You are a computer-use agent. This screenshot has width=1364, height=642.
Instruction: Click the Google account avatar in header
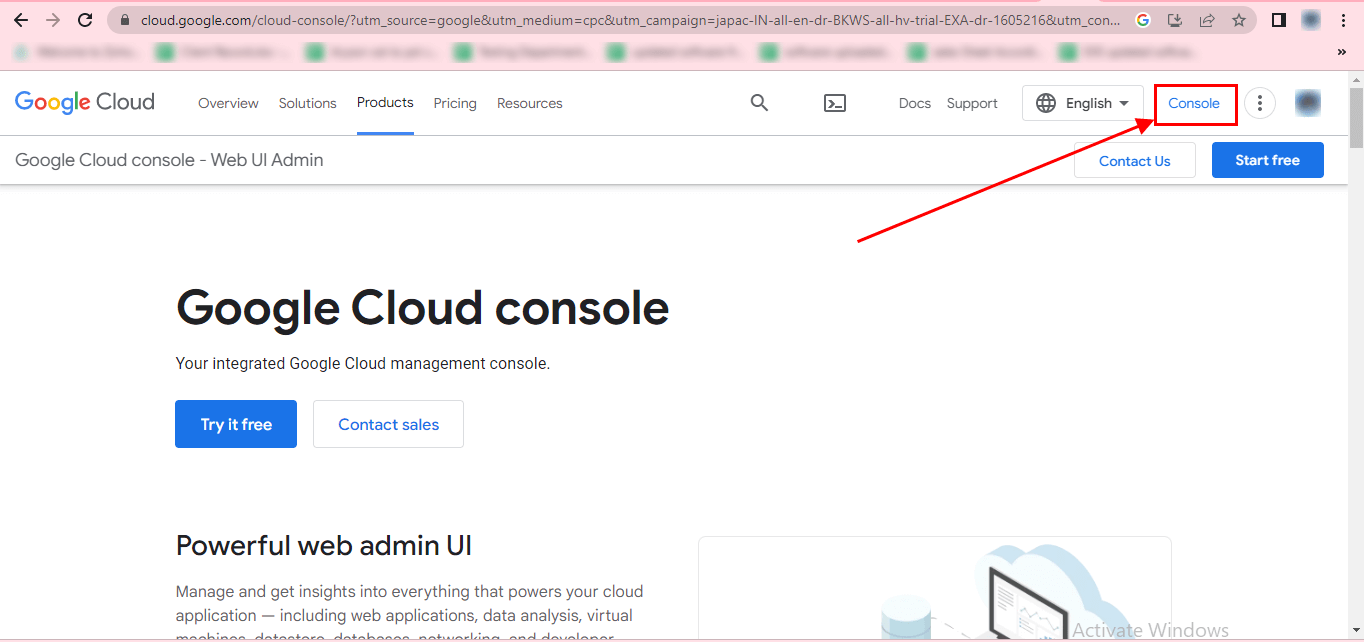point(1308,102)
